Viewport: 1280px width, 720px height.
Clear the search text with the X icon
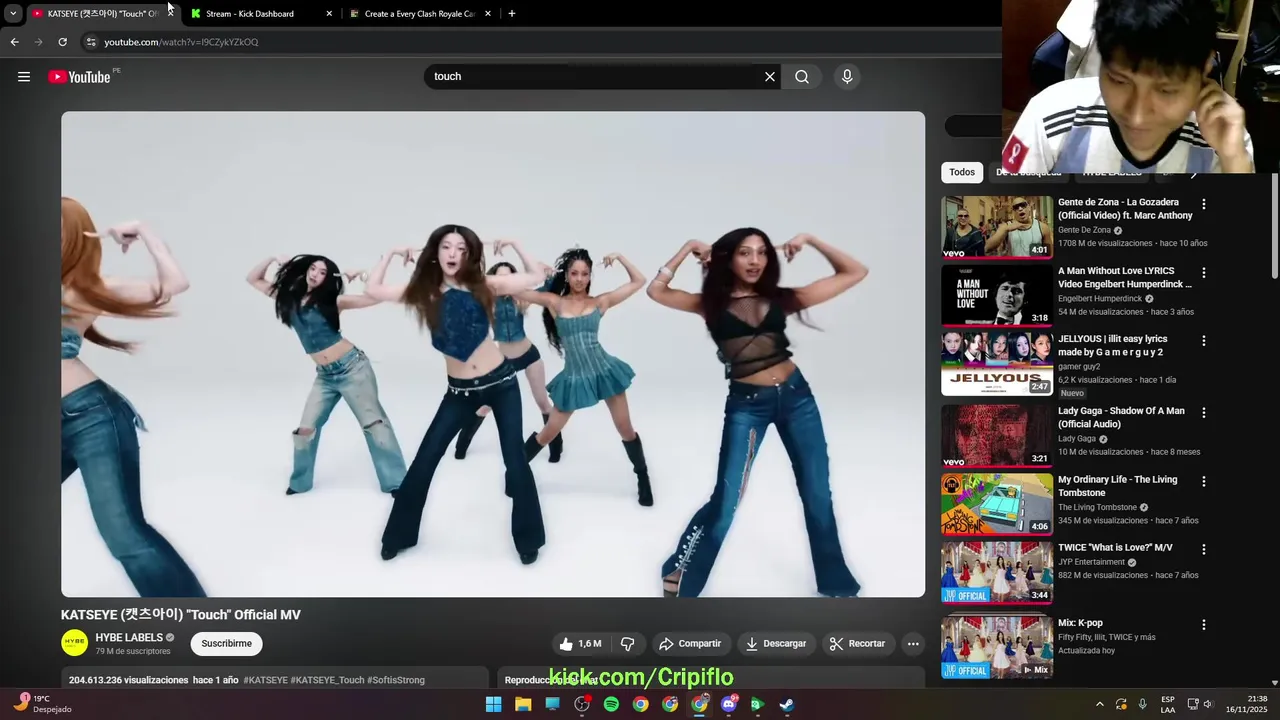(770, 77)
